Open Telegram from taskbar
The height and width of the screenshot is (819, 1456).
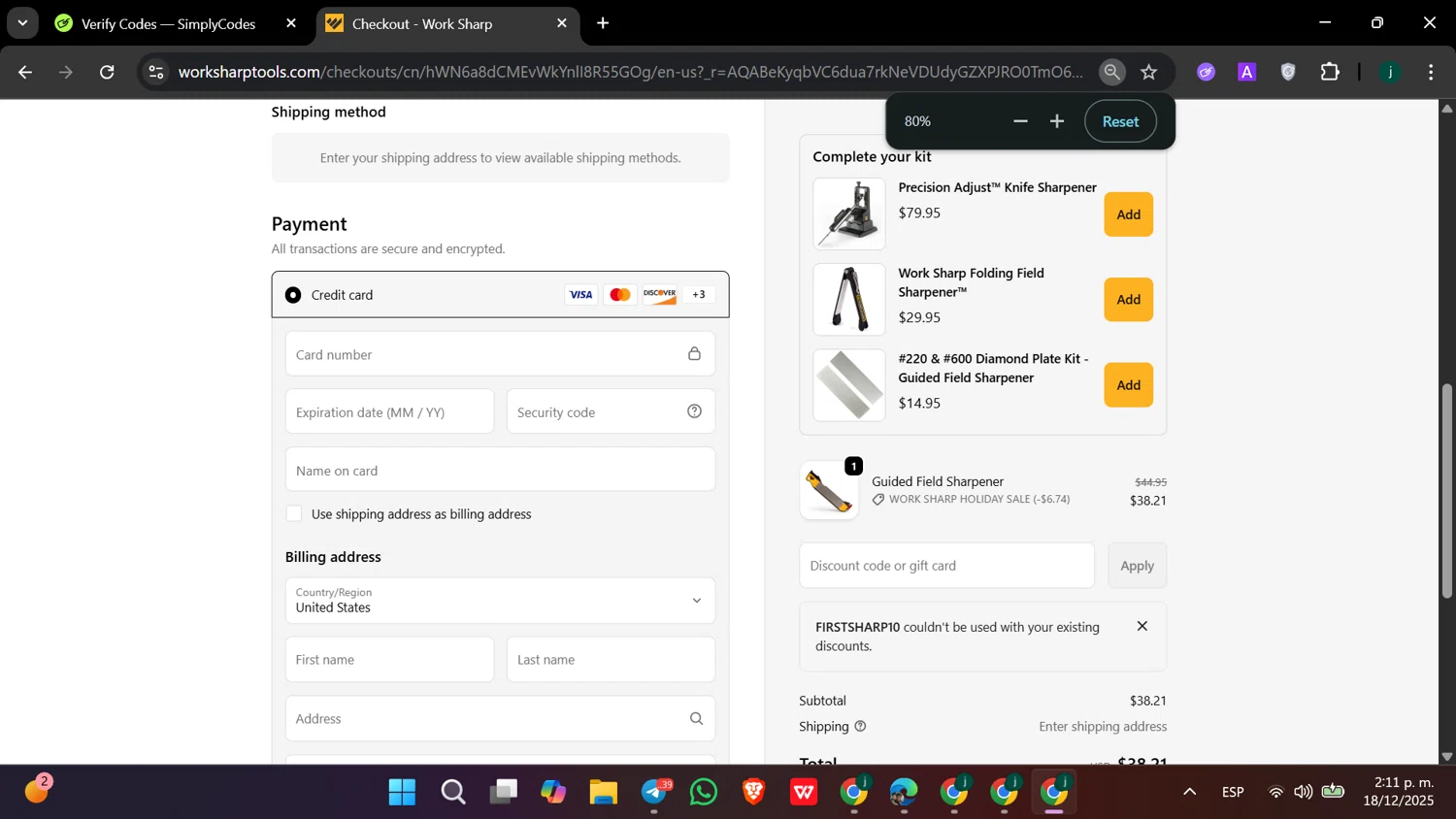pos(655,792)
